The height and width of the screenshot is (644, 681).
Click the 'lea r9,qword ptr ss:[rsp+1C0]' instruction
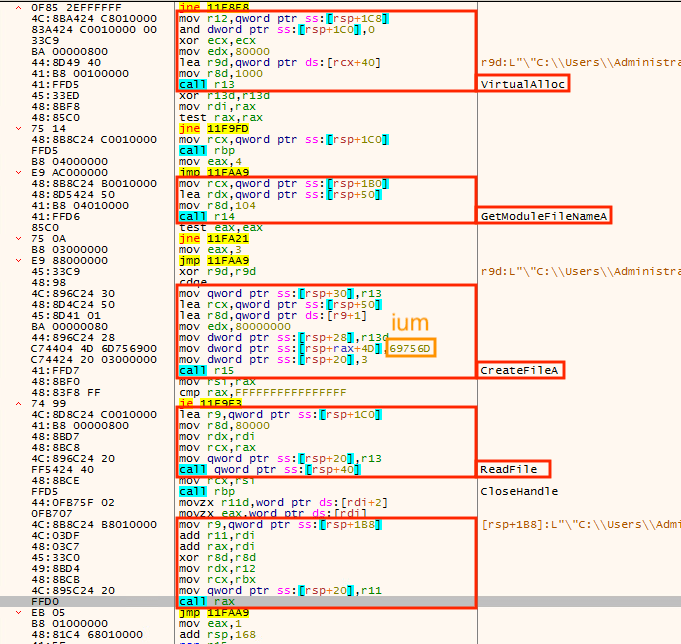[x=281, y=415]
